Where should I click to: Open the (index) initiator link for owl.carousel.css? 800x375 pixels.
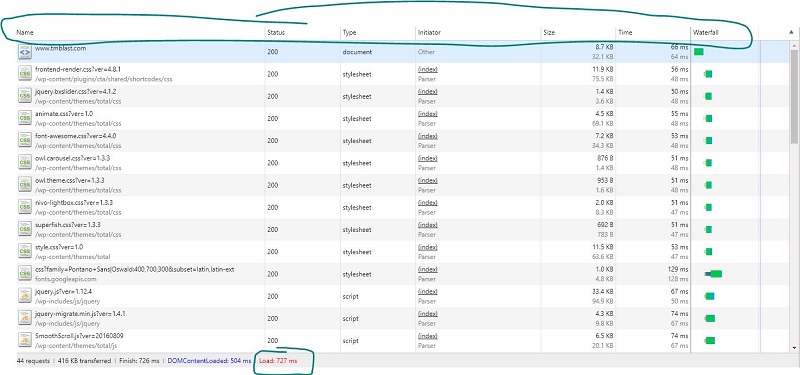(428, 158)
